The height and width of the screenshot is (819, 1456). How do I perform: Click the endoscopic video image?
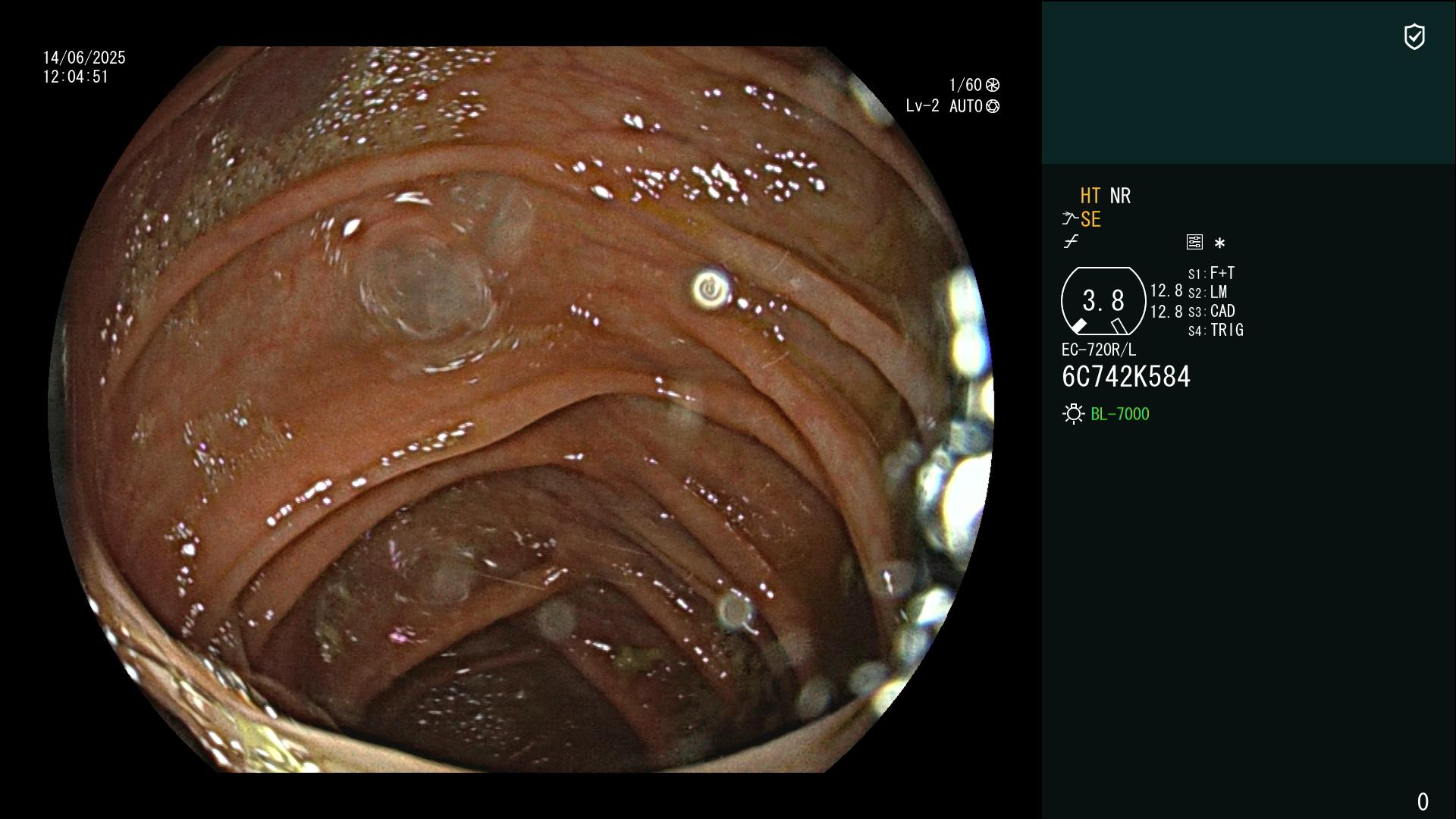521,409
